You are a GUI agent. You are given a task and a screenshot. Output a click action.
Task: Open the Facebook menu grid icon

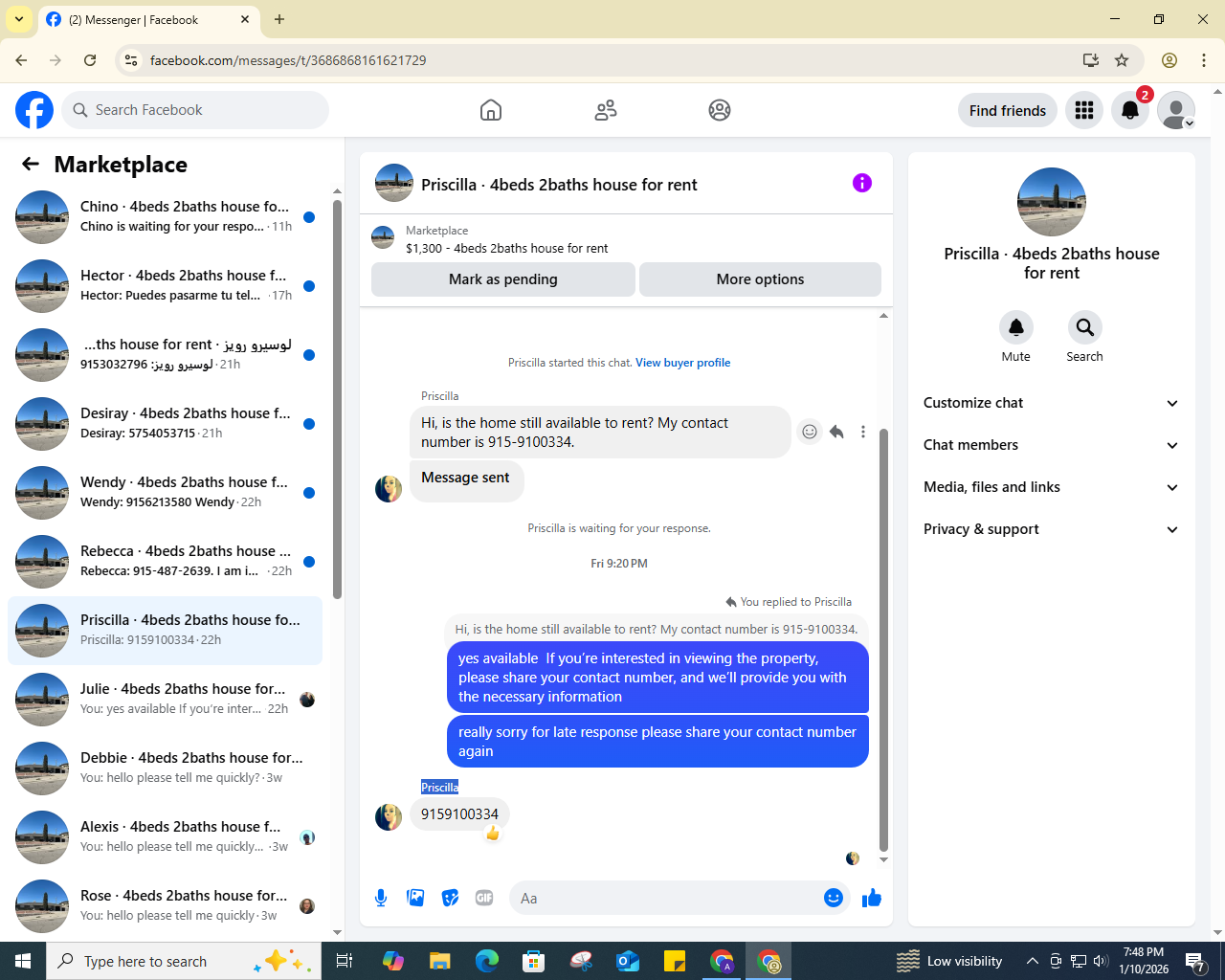pyautogui.click(x=1084, y=110)
